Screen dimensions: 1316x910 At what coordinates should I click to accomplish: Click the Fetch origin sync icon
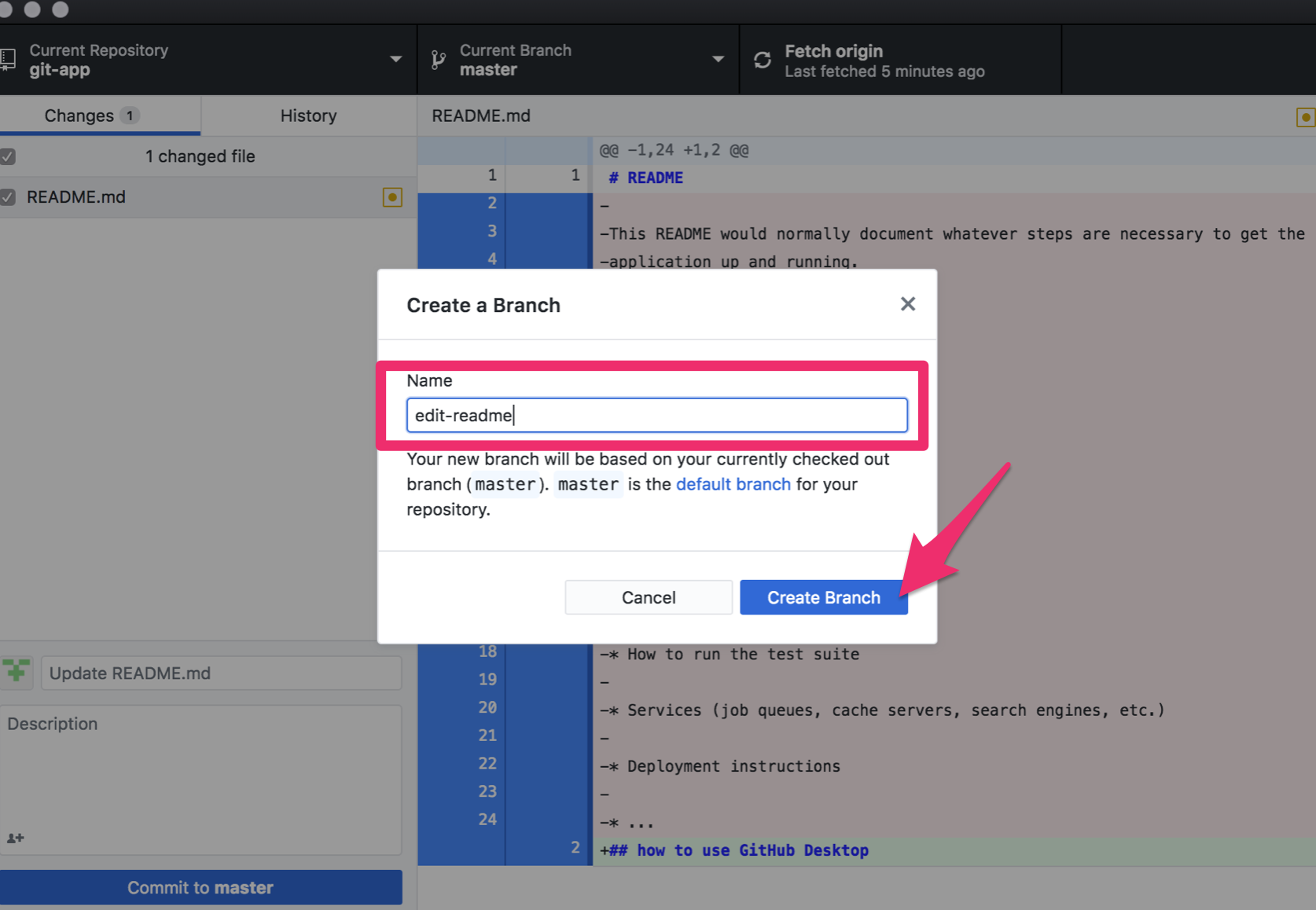pos(762,61)
